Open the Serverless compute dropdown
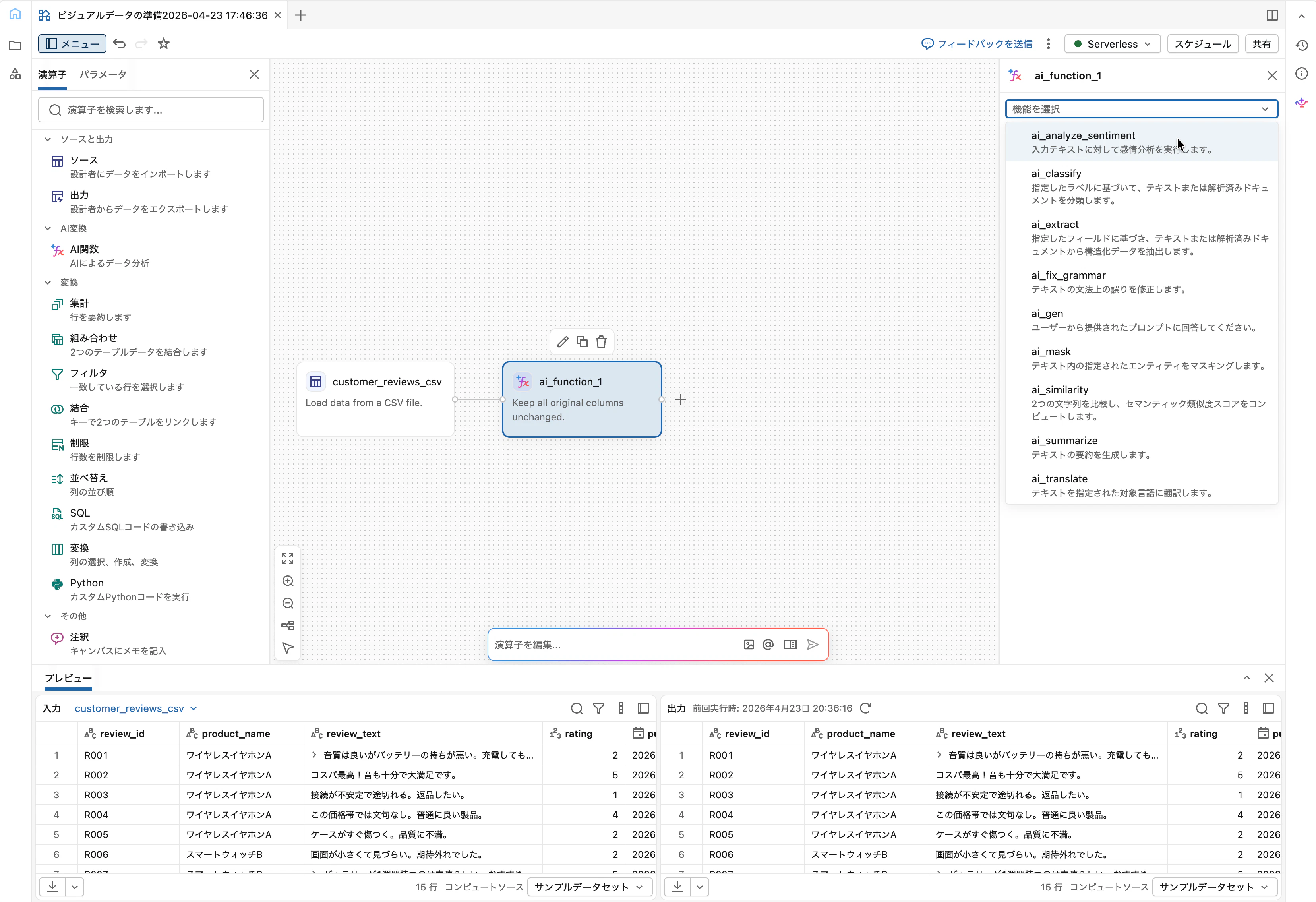Image resolution: width=1316 pixels, height=902 pixels. 1112,44
